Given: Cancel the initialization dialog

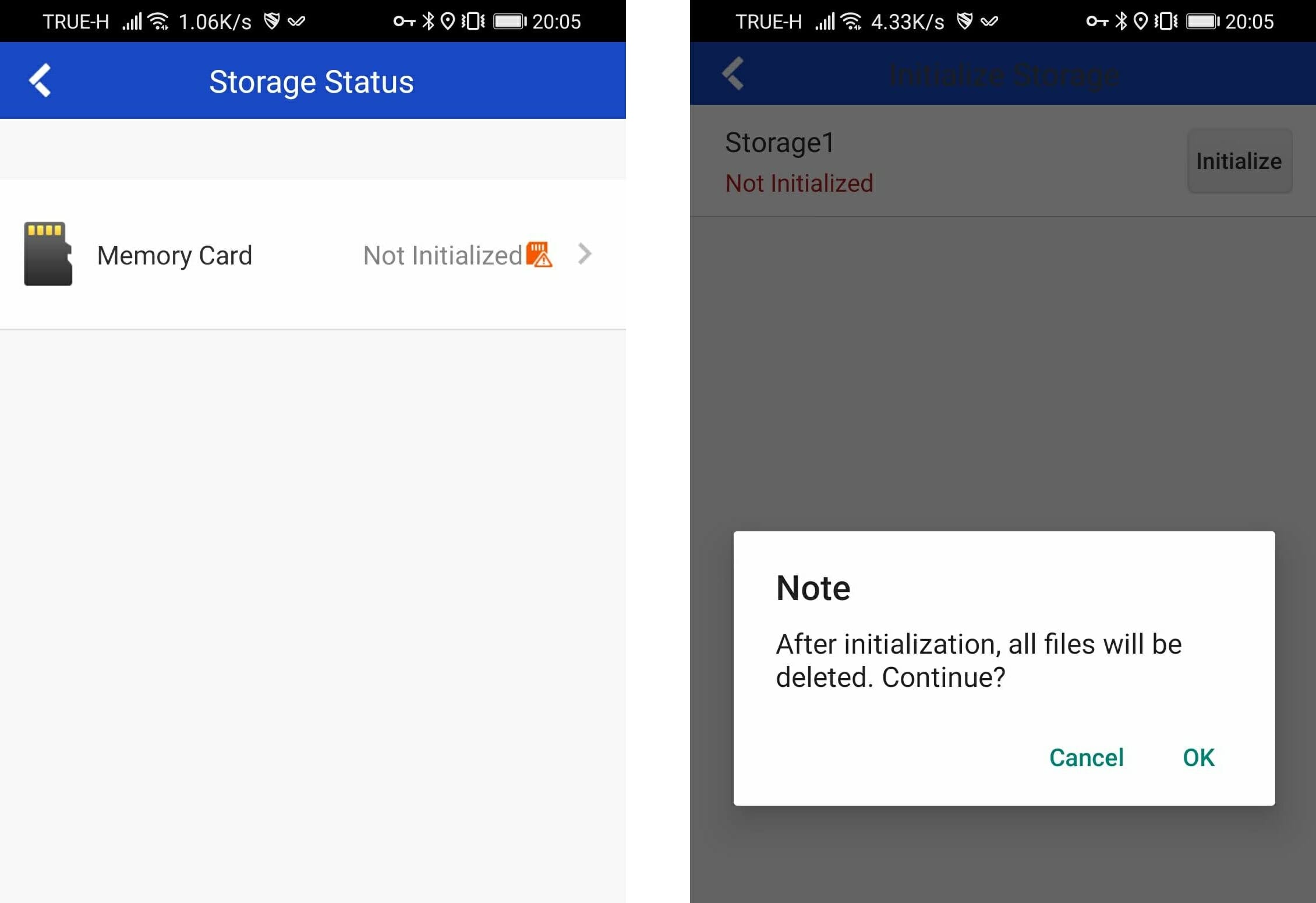Looking at the screenshot, I should pyautogui.click(x=1086, y=757).
